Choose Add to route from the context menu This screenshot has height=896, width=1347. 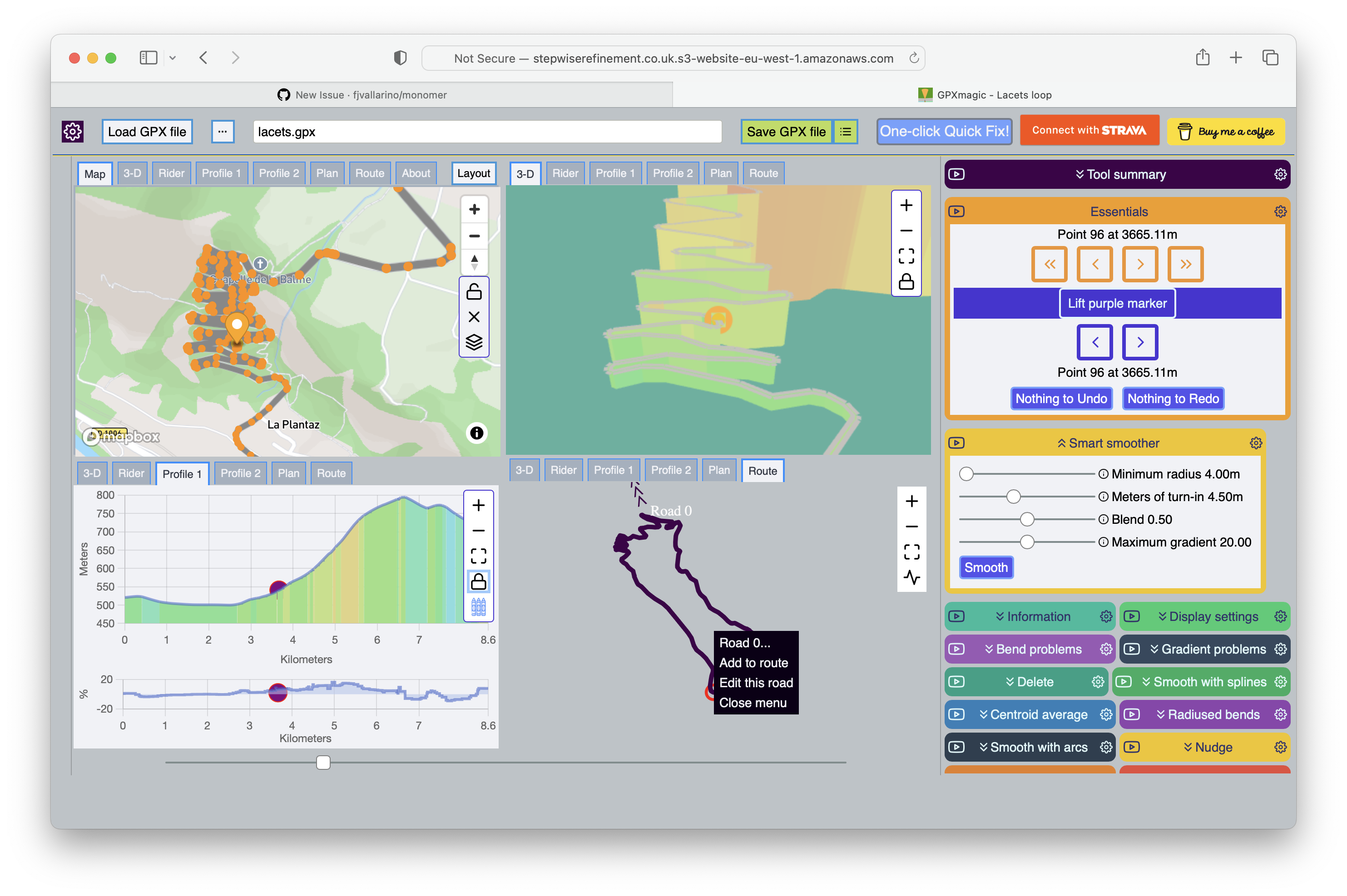tap(754, 663)
